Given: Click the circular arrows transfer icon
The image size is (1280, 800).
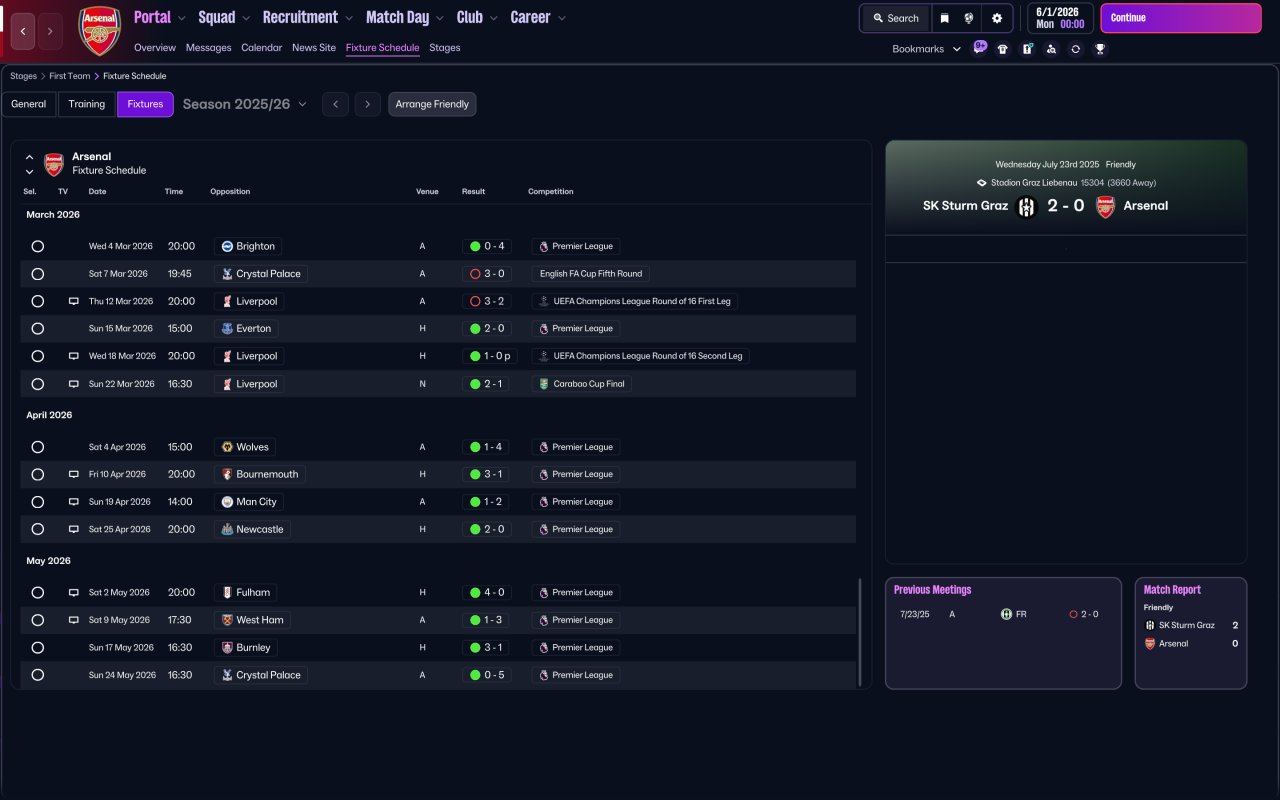Looking at the screenshot, I should (1075, 49).
